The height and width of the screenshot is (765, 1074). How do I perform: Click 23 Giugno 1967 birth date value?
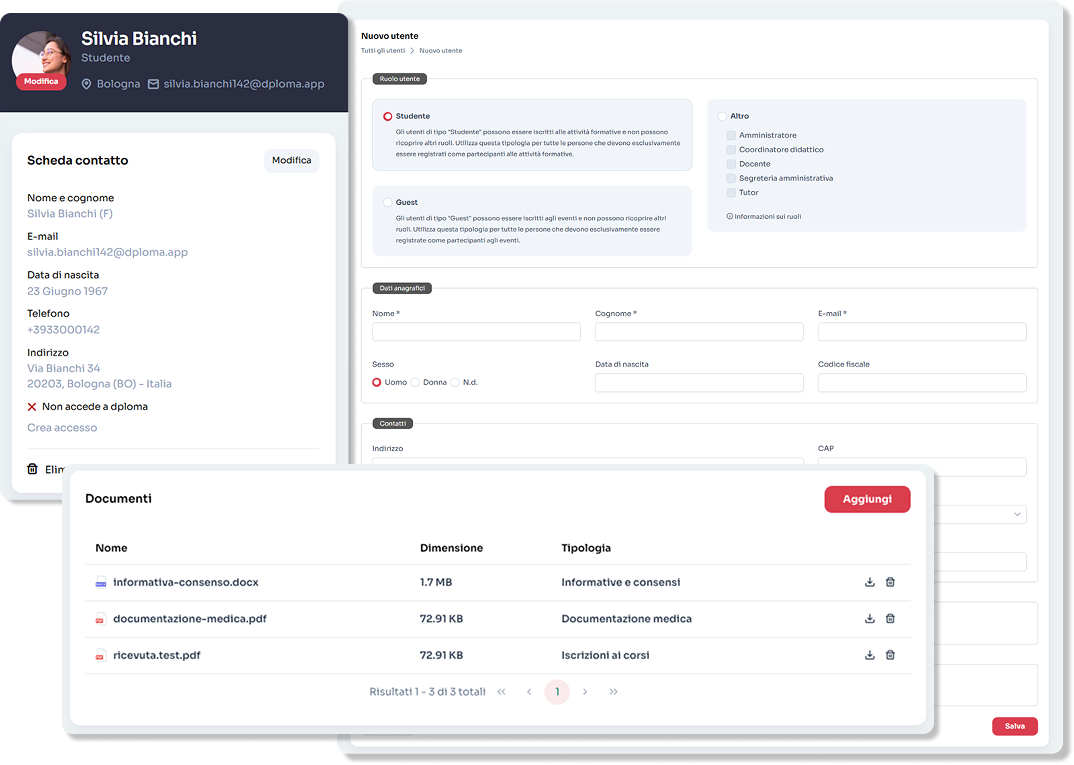[x=67, y=291]
